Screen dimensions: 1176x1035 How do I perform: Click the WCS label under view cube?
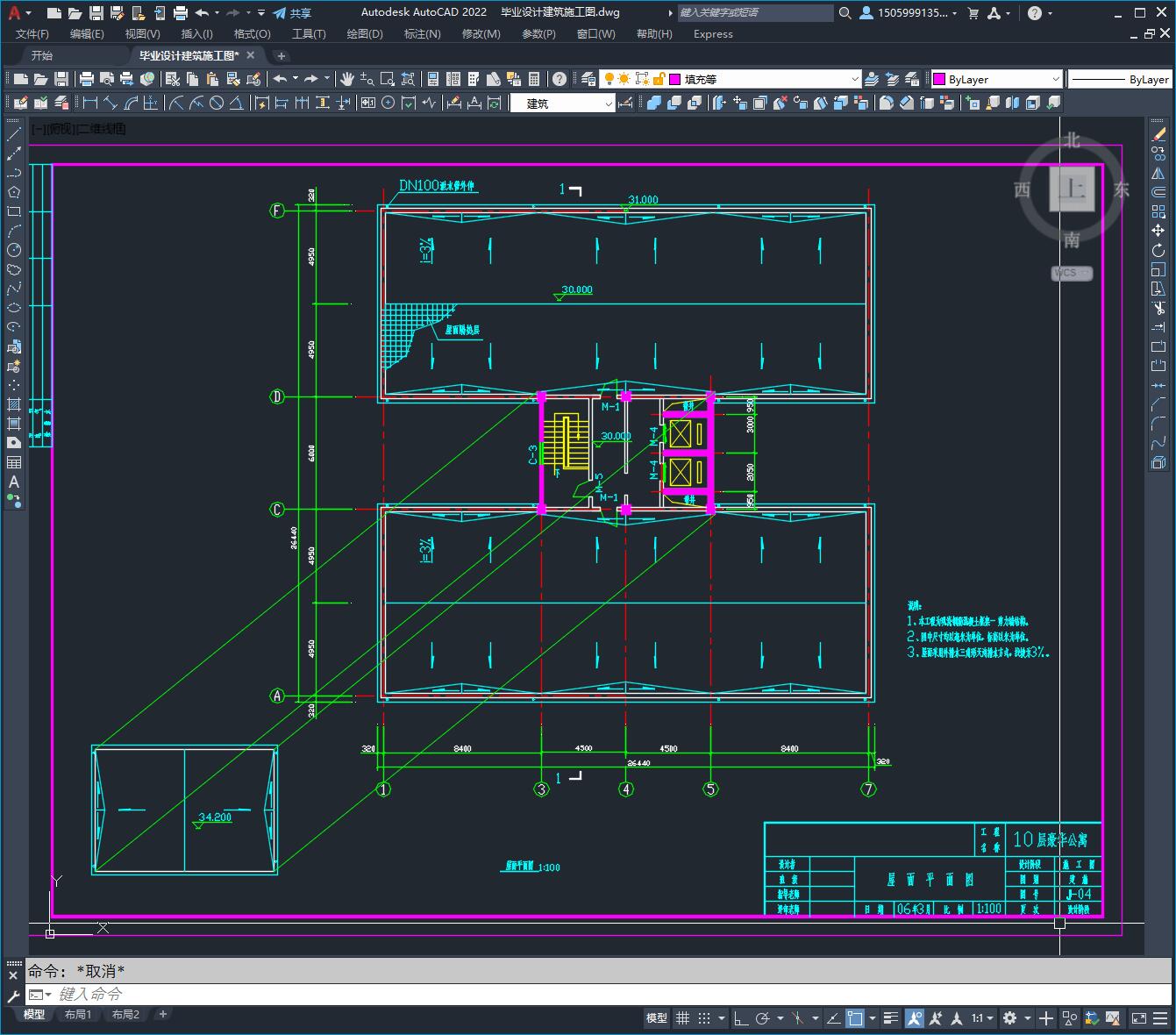tap(1071, 273)
